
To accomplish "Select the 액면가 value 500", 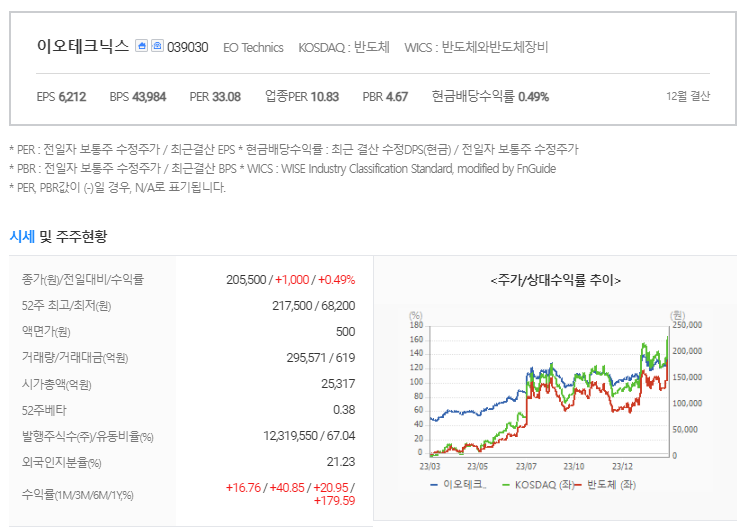I will (345, 332).
